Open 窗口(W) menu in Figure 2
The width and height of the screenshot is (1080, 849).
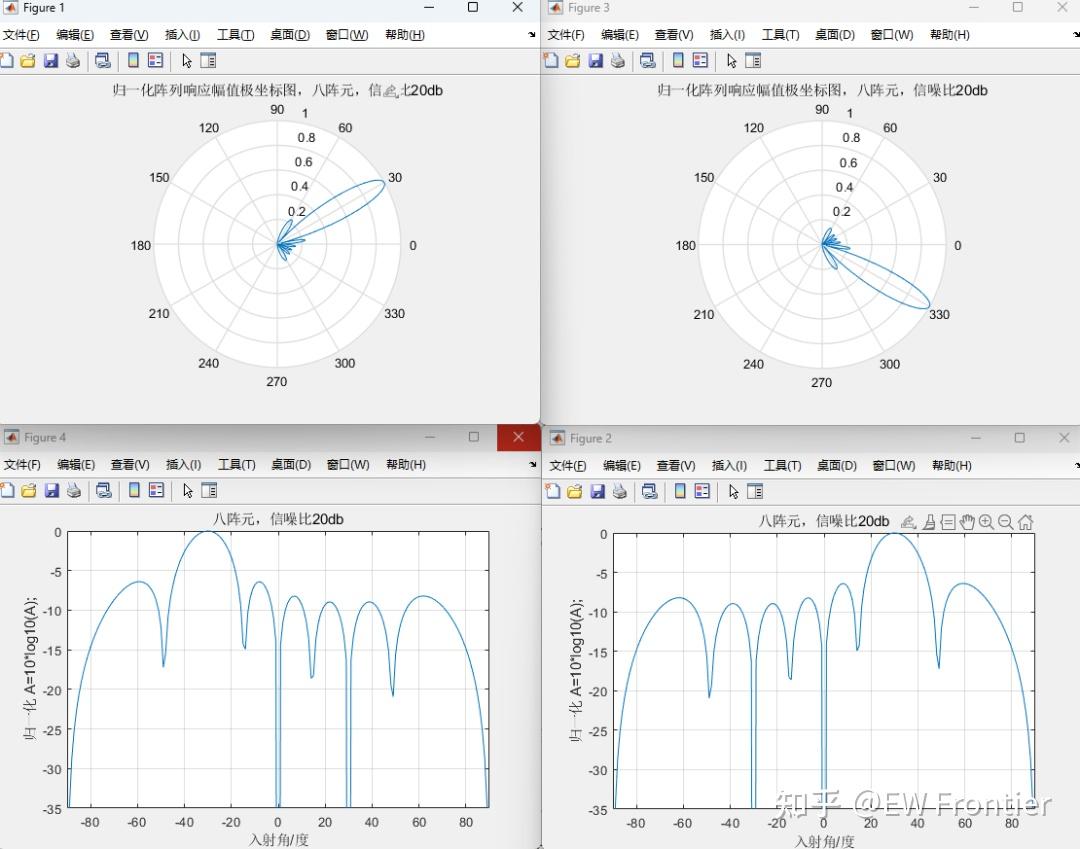point(894,466)
